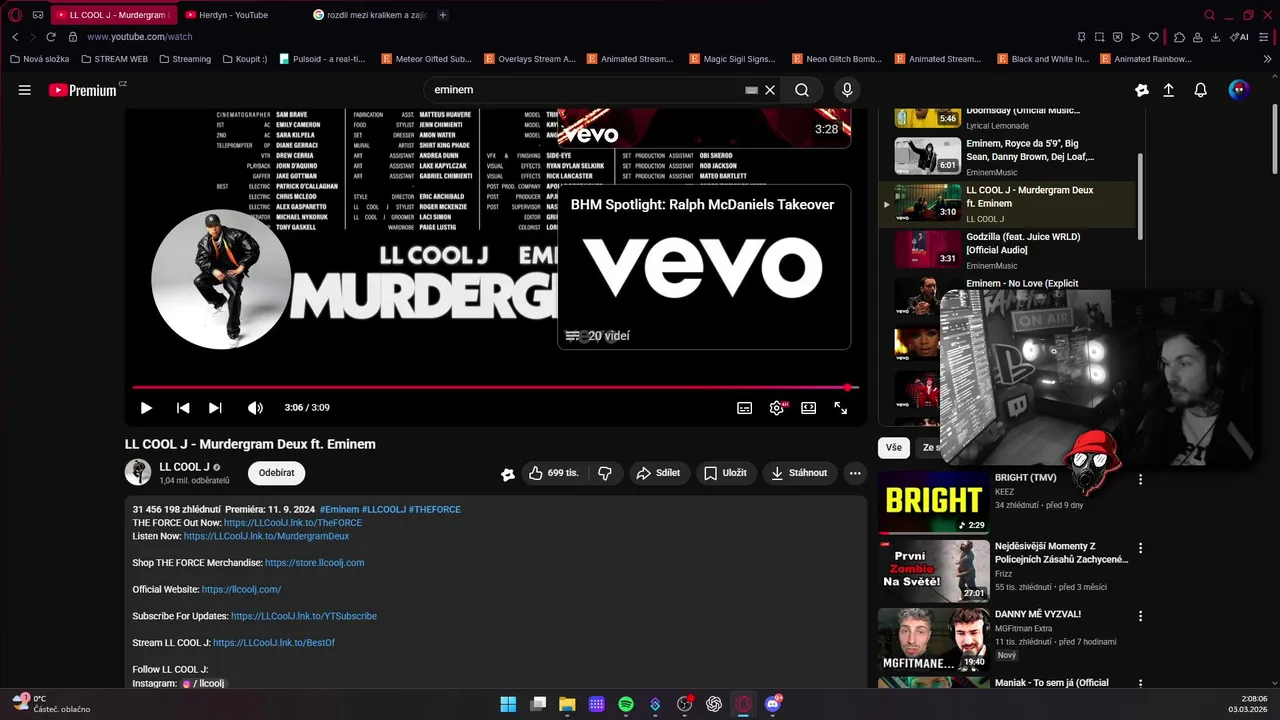The width and height of the screenshot is (1280, 720).
Task: Open the Opera snapshot tool icon
Action: click(1099, 37)
